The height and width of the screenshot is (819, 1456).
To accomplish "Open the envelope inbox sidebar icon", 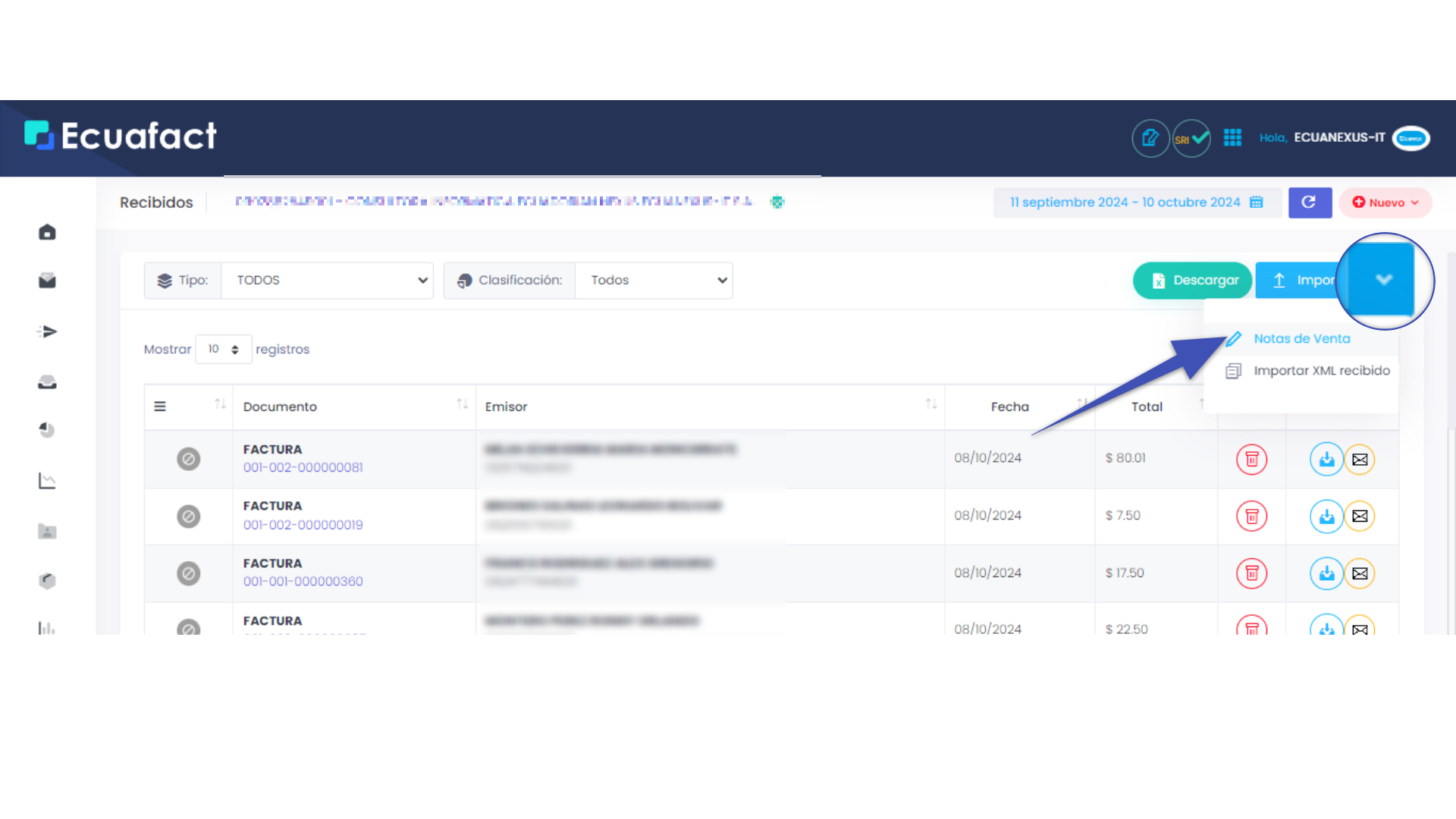I will click(47, 281).
